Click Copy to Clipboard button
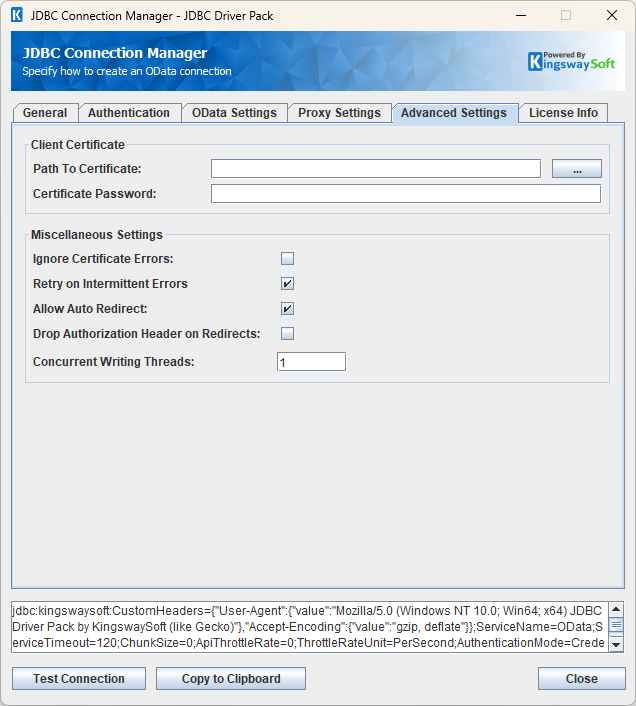Viewport: 636px width, 706px height. pyautogui.click(x=231, y=679)
